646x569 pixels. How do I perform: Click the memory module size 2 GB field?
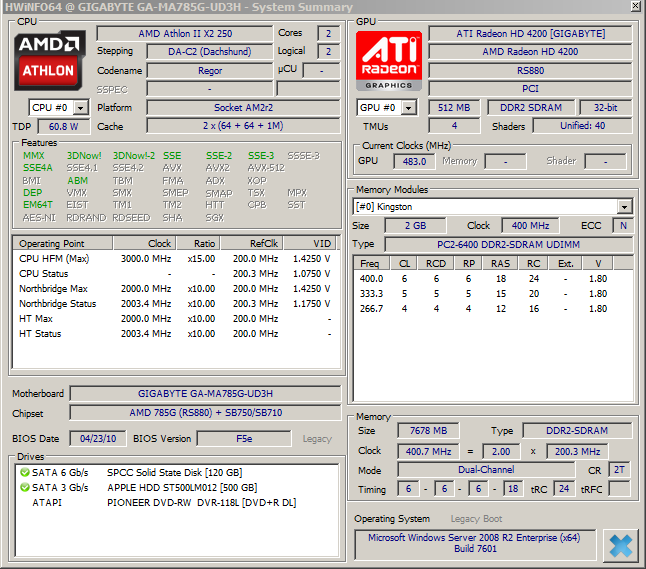pos(415,226)
